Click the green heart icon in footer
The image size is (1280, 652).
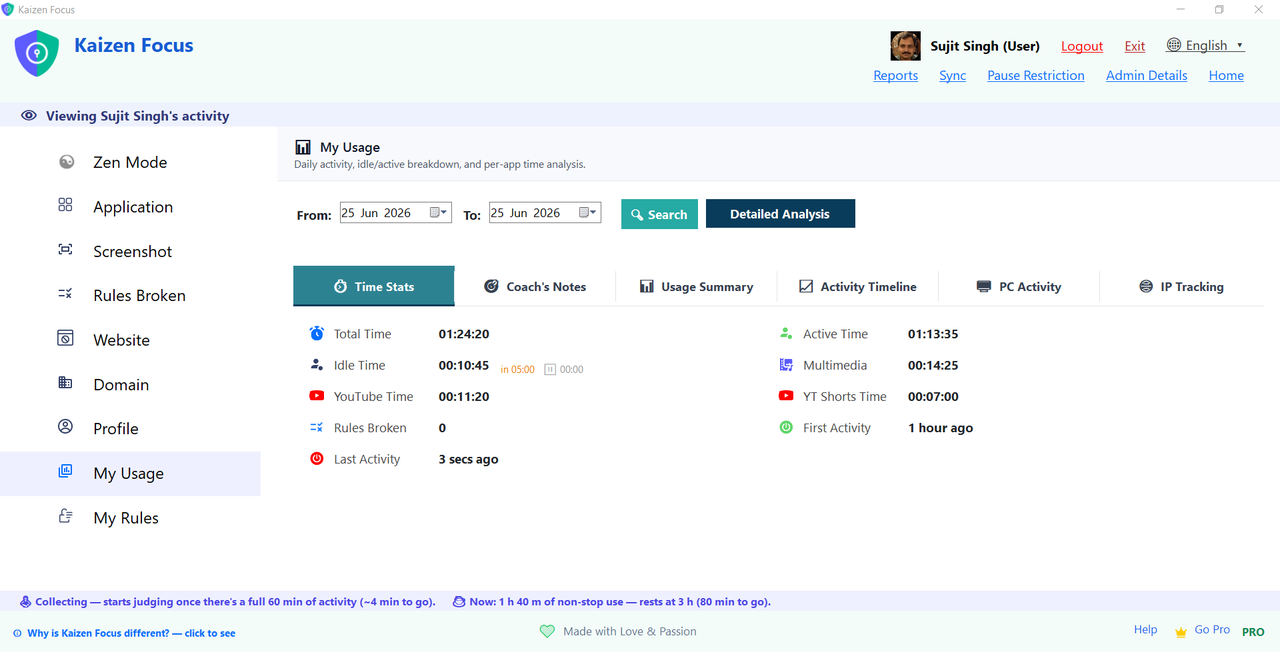[x=547, y=631]
